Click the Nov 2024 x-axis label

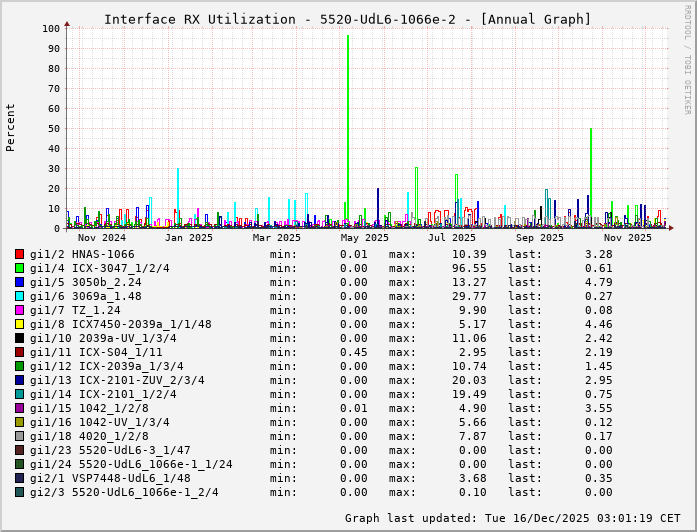pos(102,238)
